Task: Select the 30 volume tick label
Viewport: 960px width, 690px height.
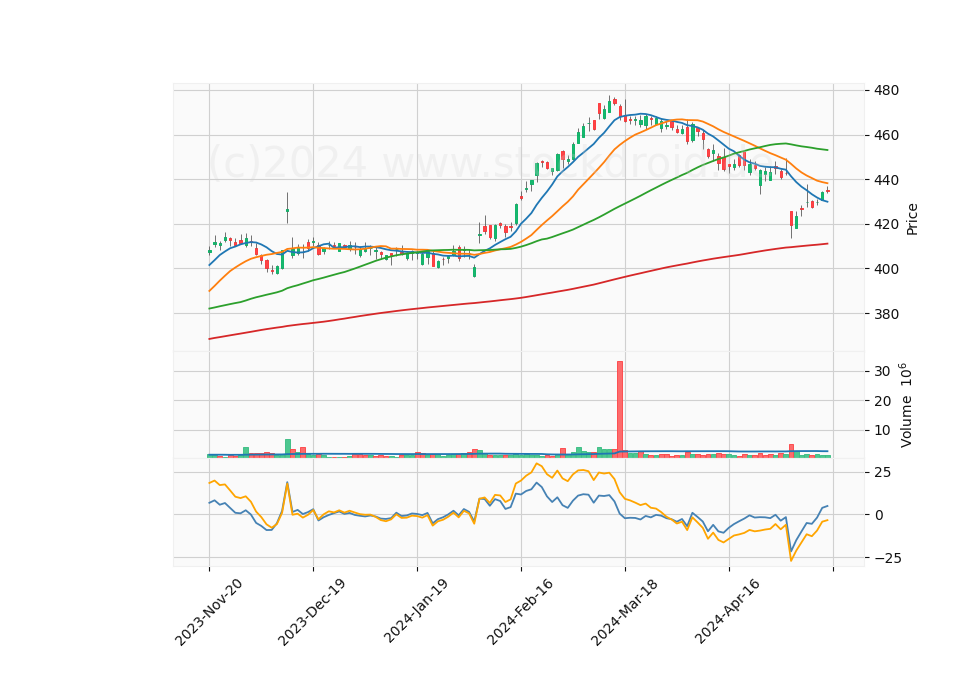Action: coord(882,372)
